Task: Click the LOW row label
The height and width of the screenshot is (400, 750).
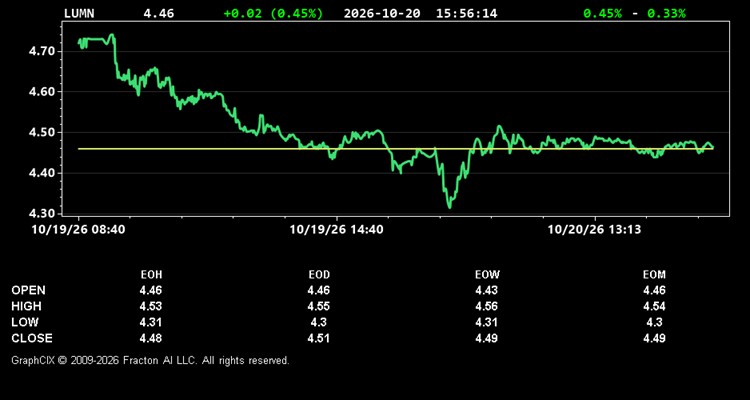Action: tap(25, 322)
